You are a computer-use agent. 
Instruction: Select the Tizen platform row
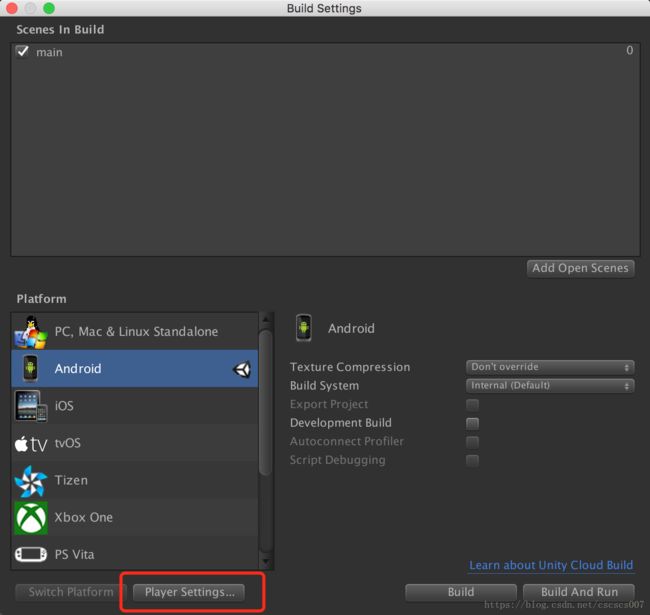(x=135, y=480)
